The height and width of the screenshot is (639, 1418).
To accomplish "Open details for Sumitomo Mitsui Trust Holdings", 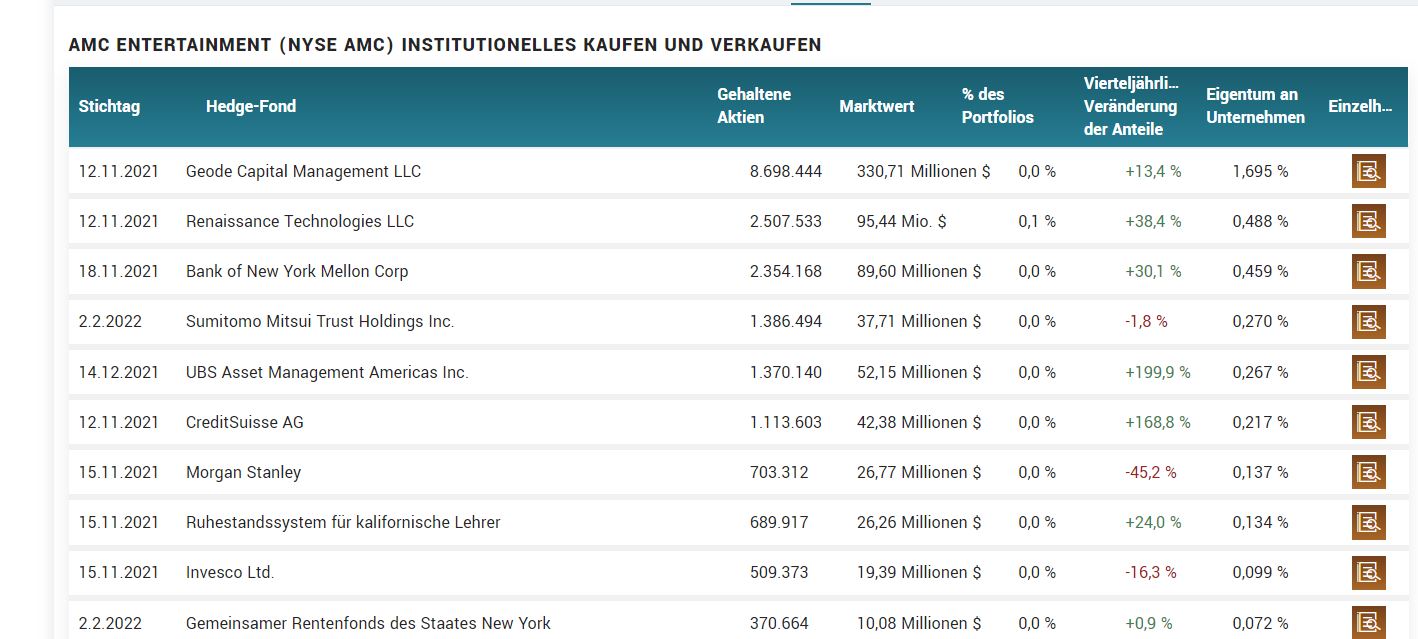I will click(1369, 321).
